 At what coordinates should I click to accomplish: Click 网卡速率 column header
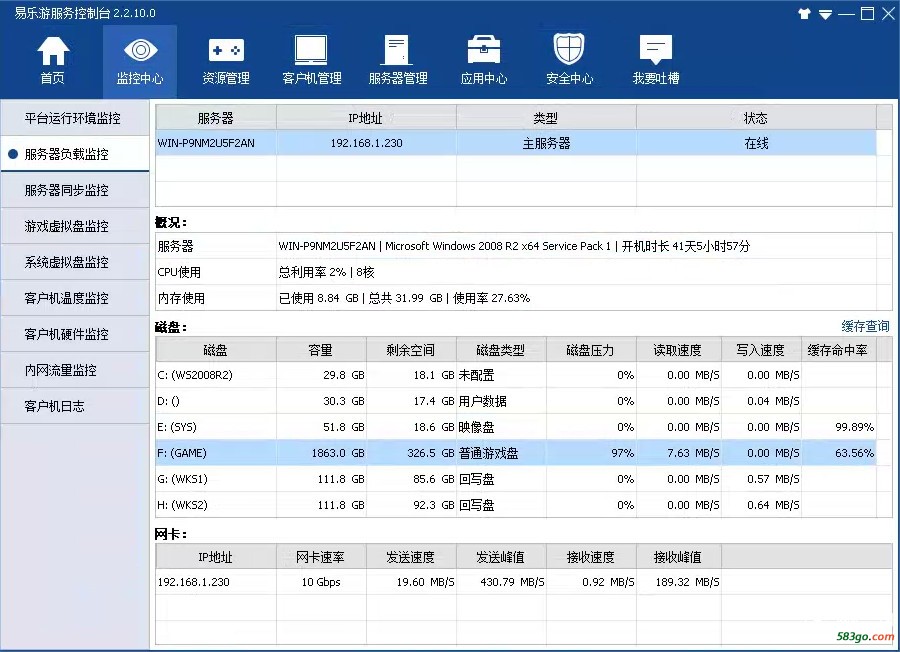321,557
